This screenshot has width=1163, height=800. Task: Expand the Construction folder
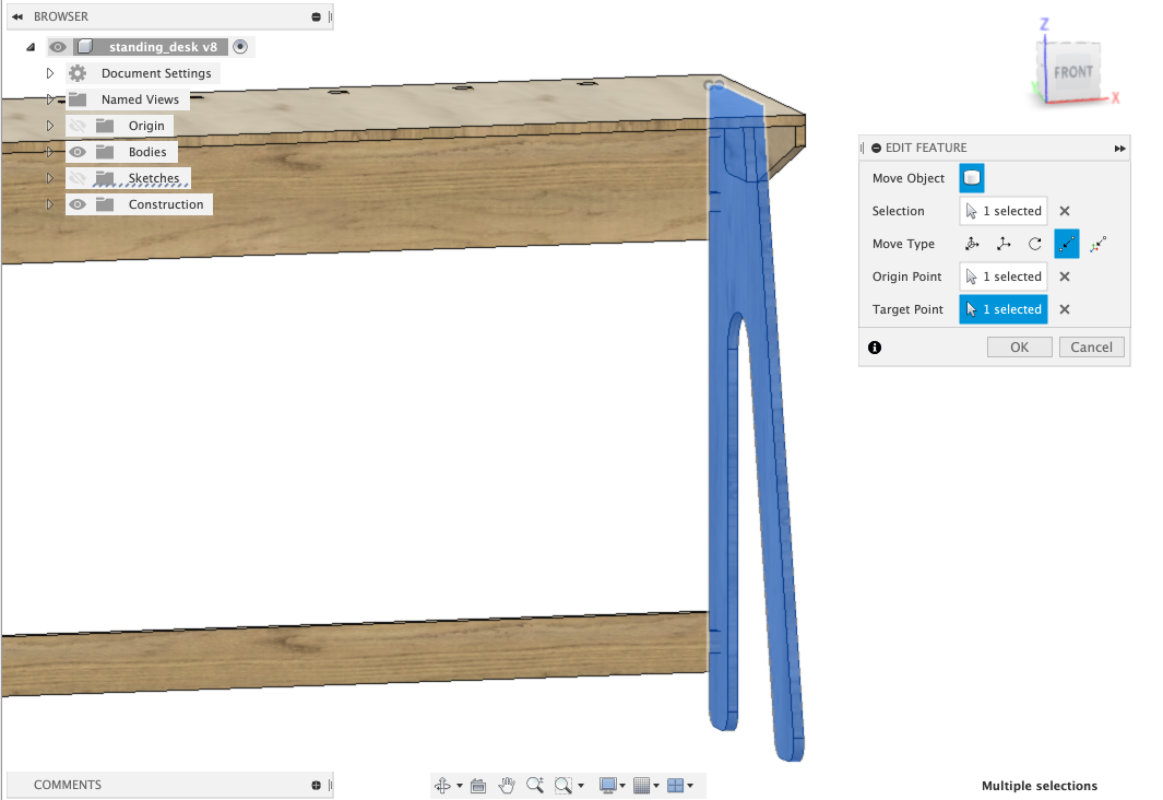50,205
